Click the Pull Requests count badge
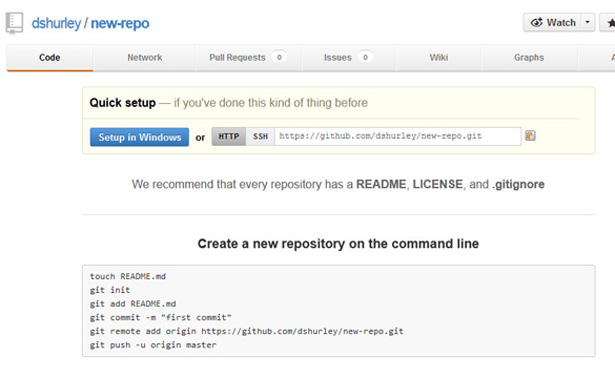Screen dimensions: 615x378 [279, 57]
